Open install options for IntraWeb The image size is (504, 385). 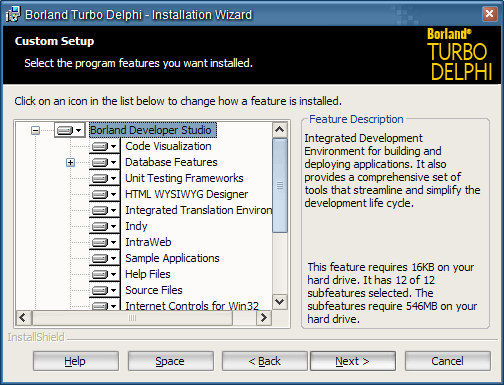pos(104,242)
